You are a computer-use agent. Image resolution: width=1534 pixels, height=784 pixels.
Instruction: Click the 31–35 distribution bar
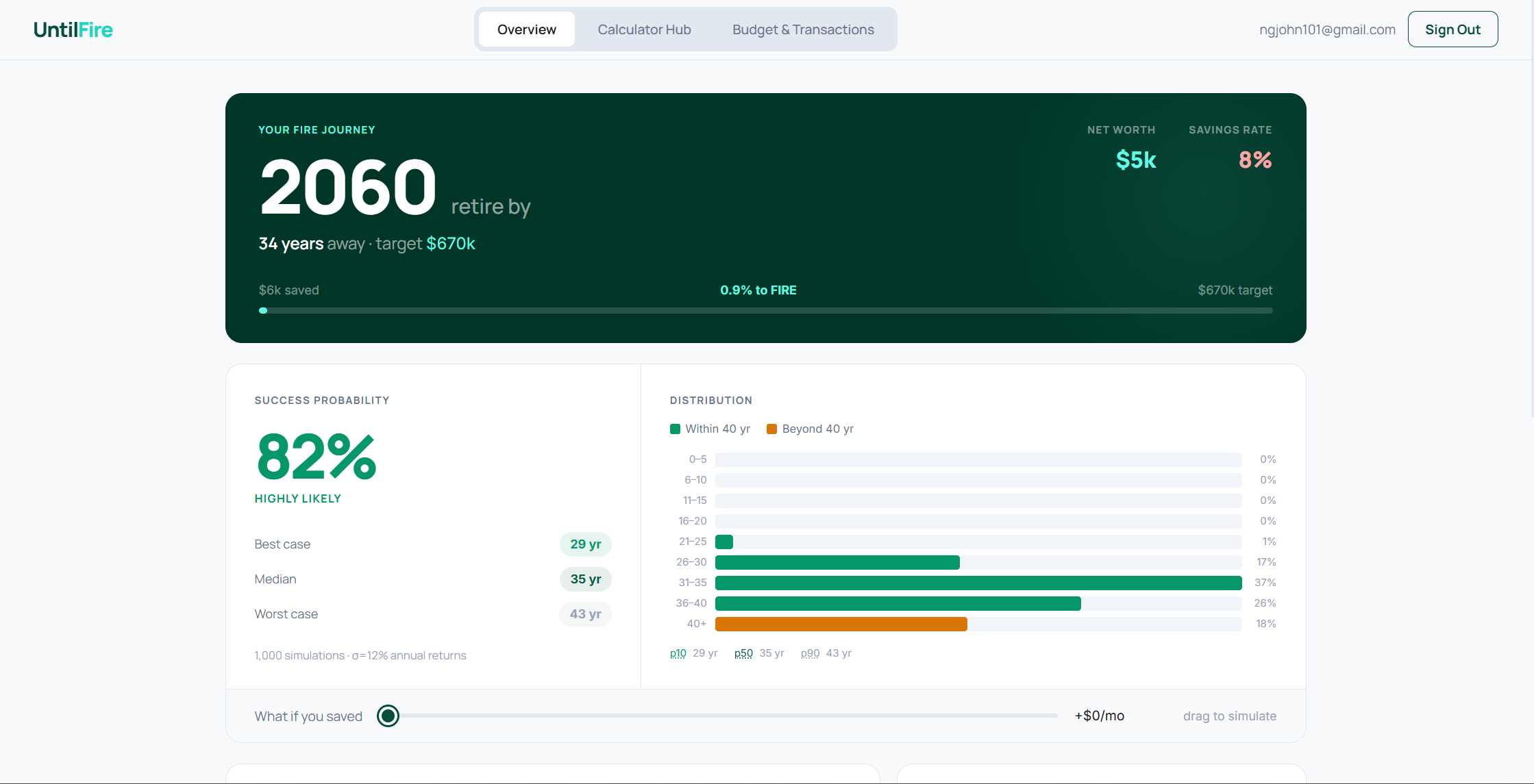click(978, 583)
